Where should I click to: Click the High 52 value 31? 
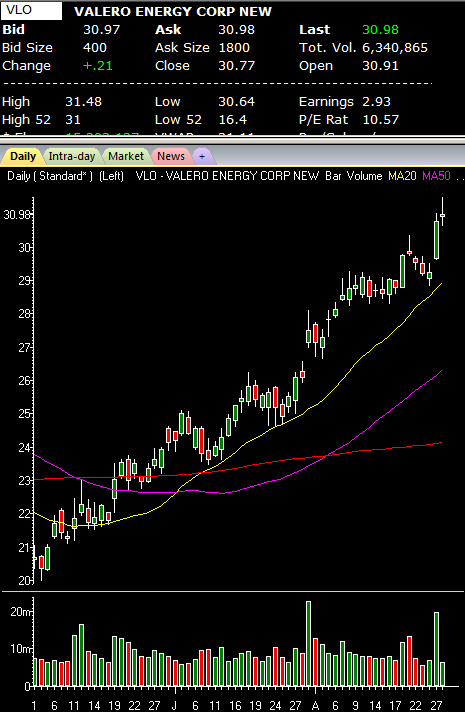[73, 120]
